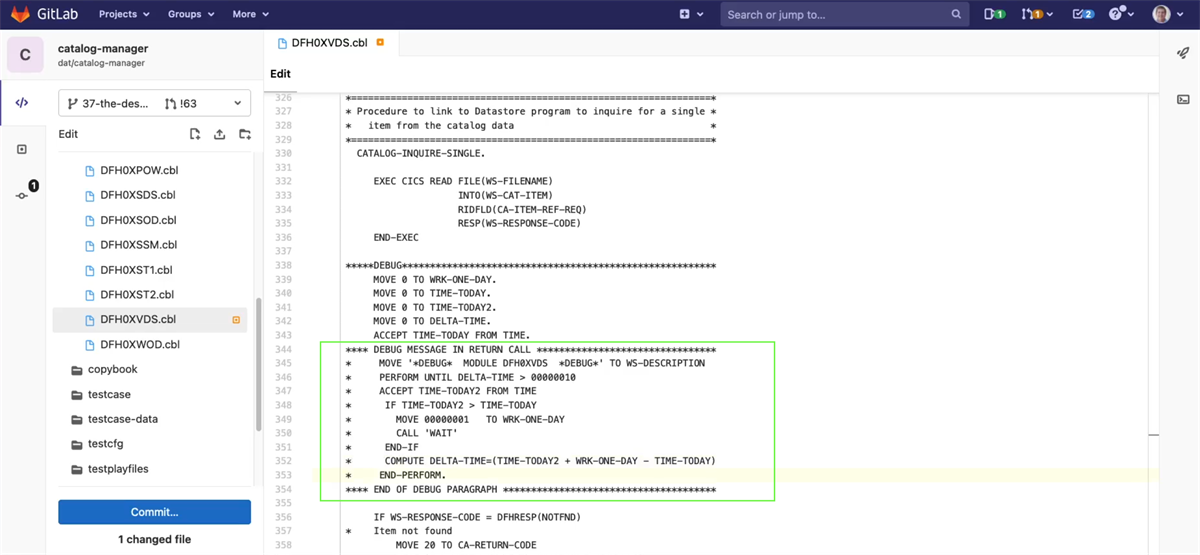Open the More menu
The width and height of the screenshot is (1200, 555).
[x=250, y=14]
